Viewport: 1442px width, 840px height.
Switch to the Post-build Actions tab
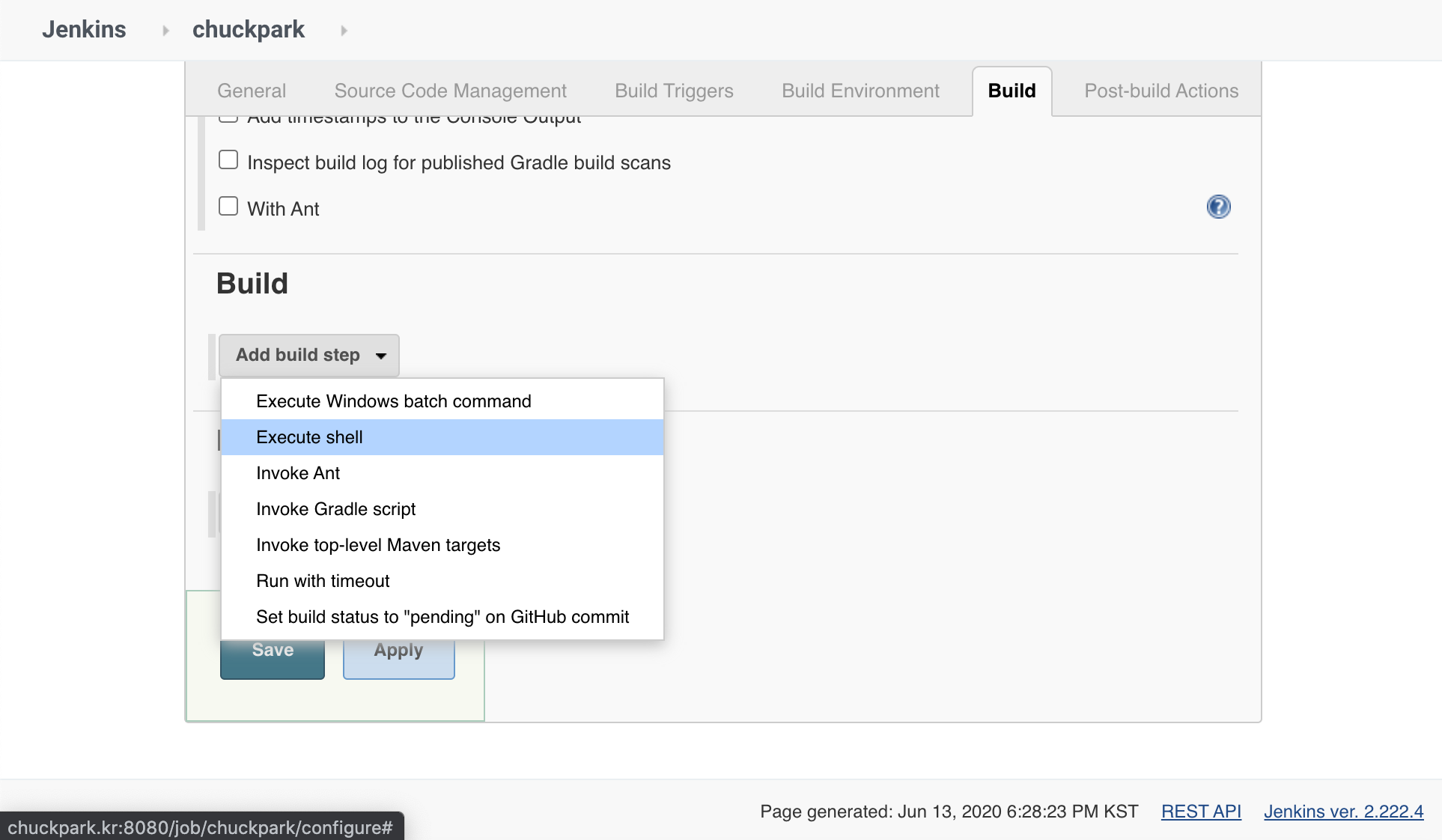(x=1160, y=91)
